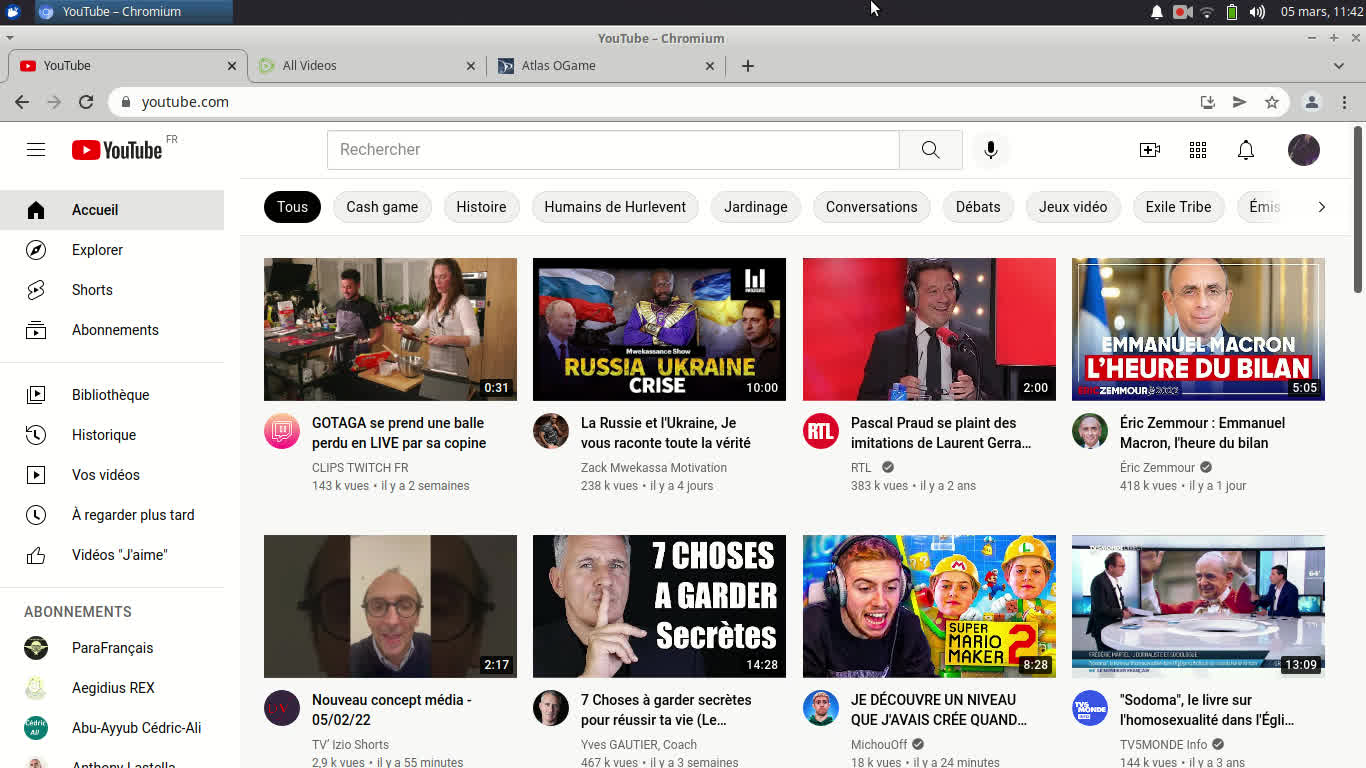This screenshot has height=768, width=1366.
Task: Open the create video camera icon
Action: pyautogui.click(x=1150, y=150)
